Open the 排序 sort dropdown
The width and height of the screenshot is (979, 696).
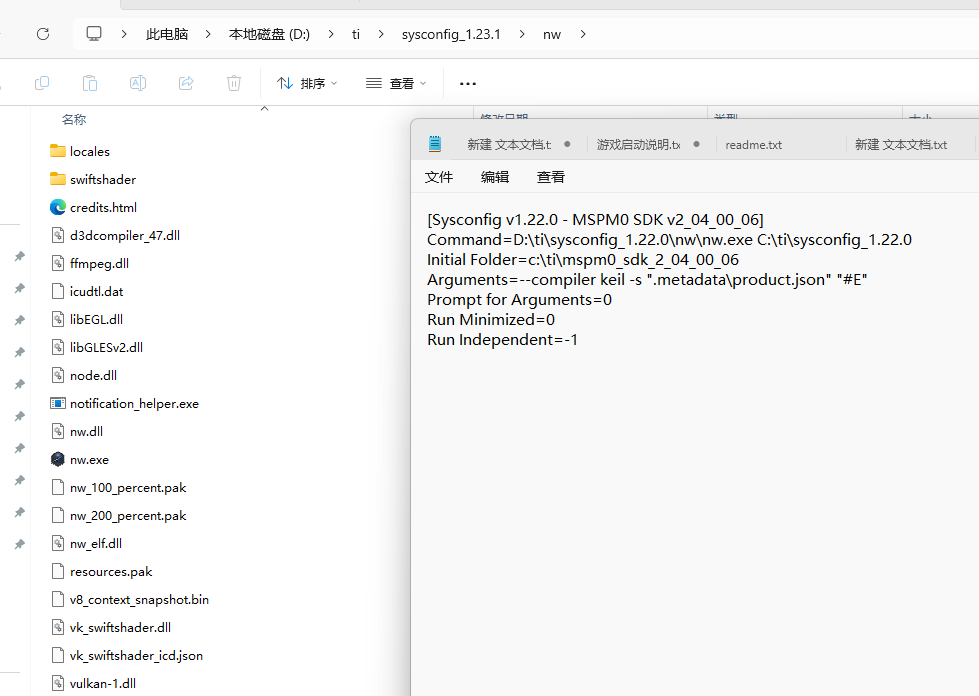307,83
